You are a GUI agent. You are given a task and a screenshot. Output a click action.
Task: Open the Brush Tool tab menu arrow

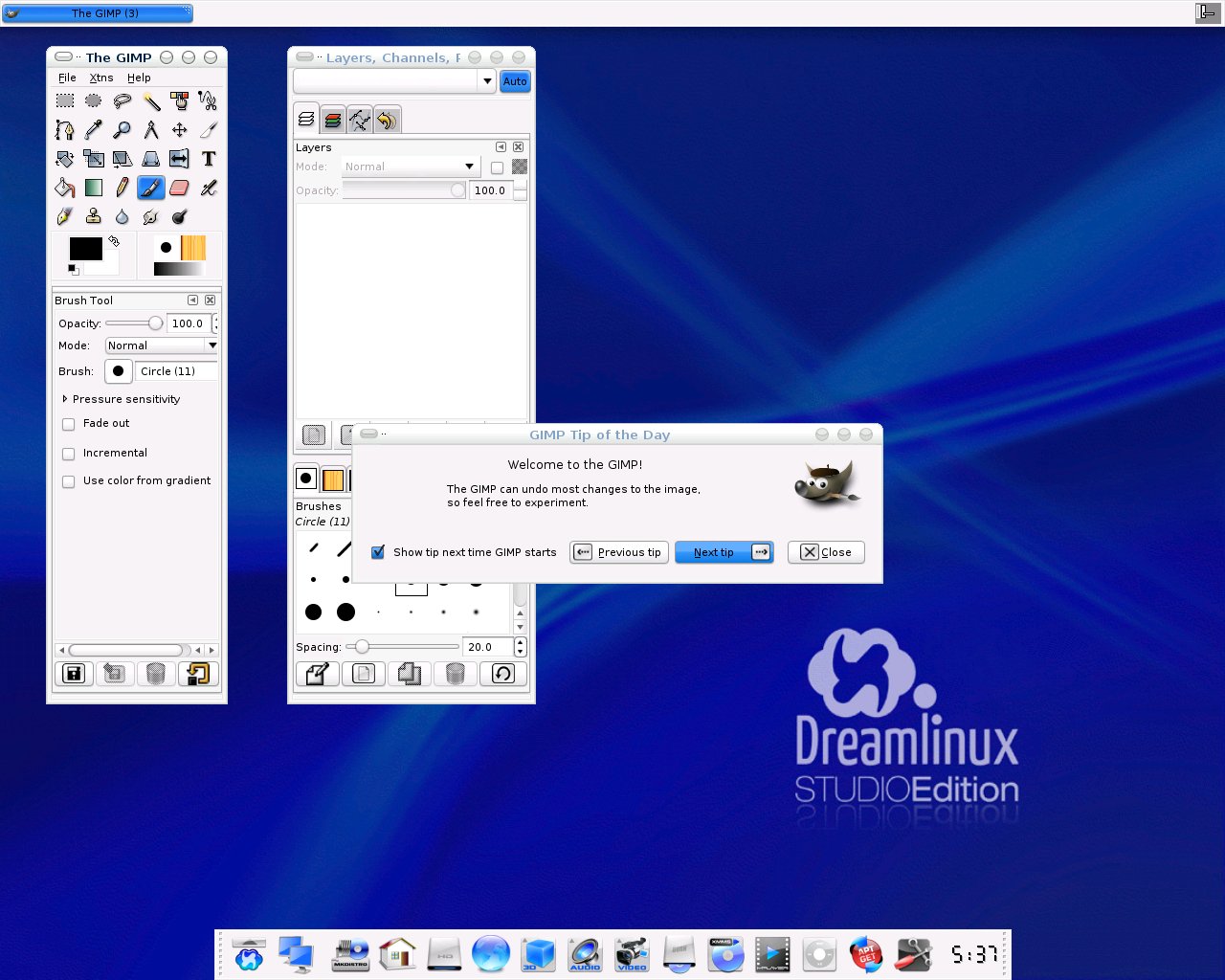pyautogui.click(x=192, y=301)
